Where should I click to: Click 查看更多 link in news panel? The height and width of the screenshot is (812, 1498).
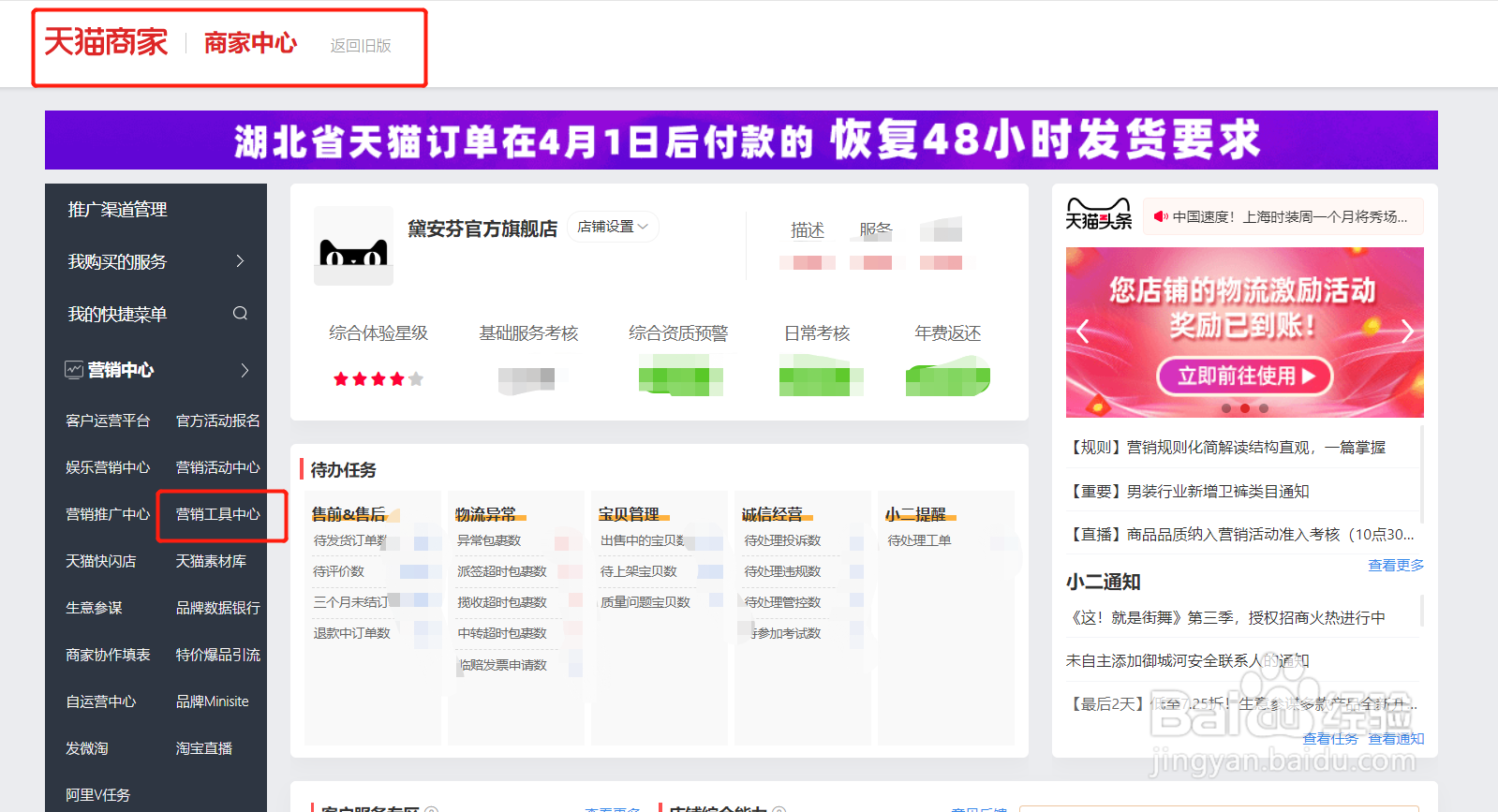click(x=1396, y=565)
